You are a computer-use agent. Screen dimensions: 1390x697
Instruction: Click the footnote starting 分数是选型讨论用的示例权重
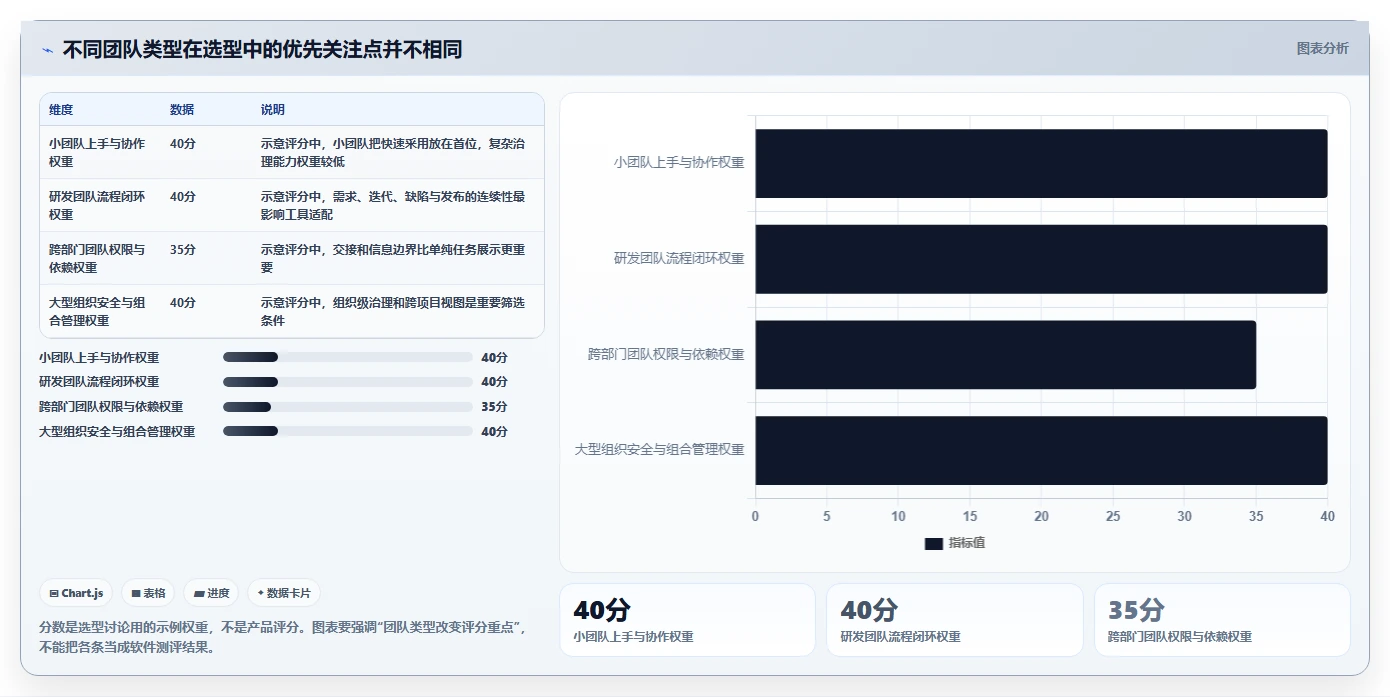284,637
